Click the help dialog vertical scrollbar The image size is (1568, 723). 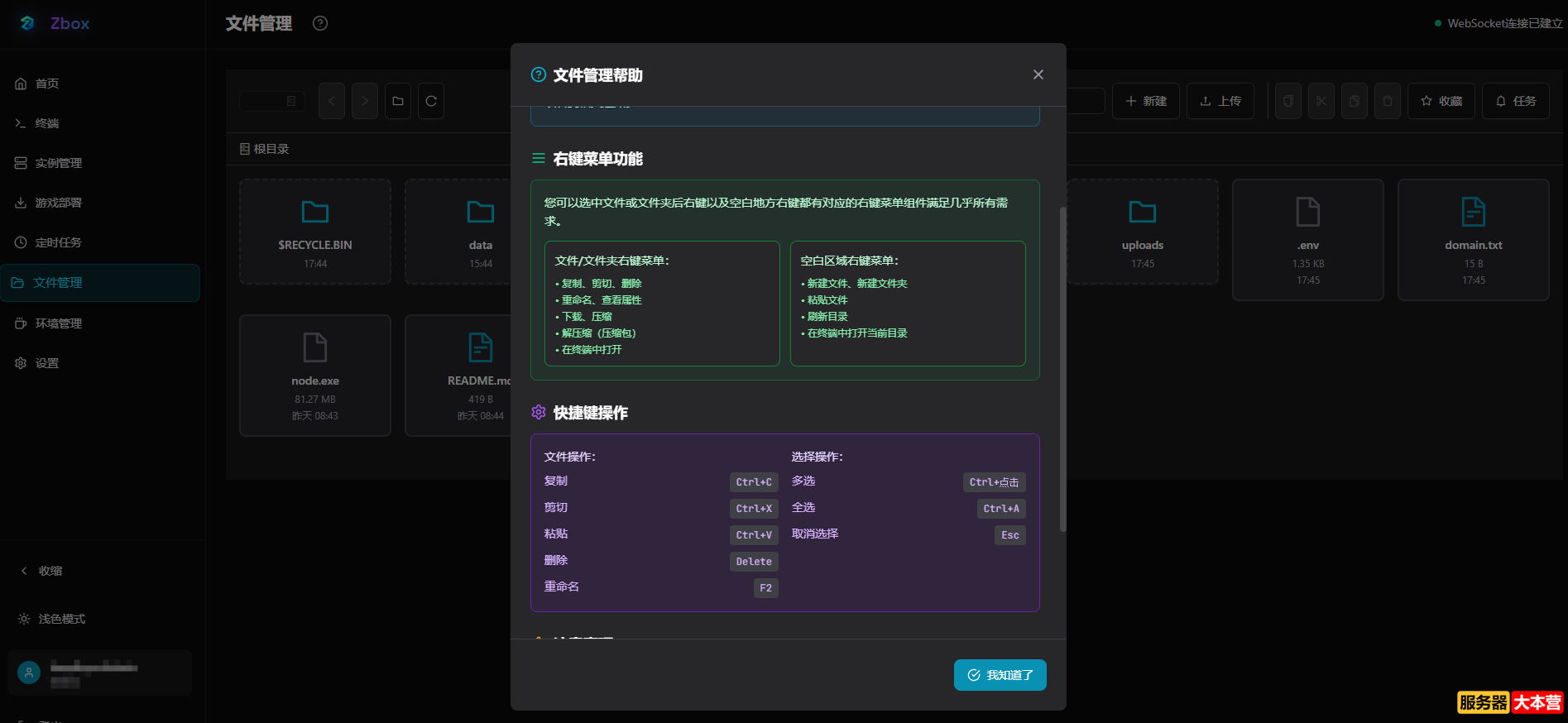[1062, 369]
